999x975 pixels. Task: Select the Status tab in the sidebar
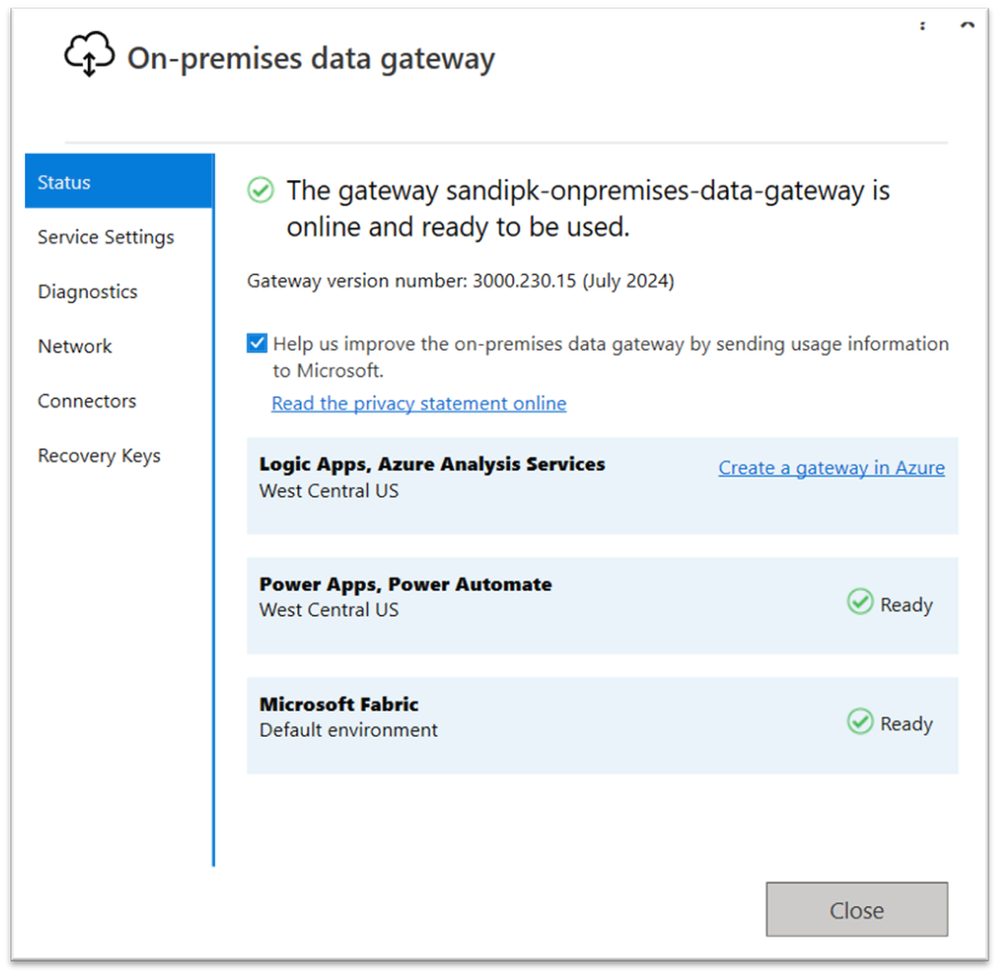(119, 182)
